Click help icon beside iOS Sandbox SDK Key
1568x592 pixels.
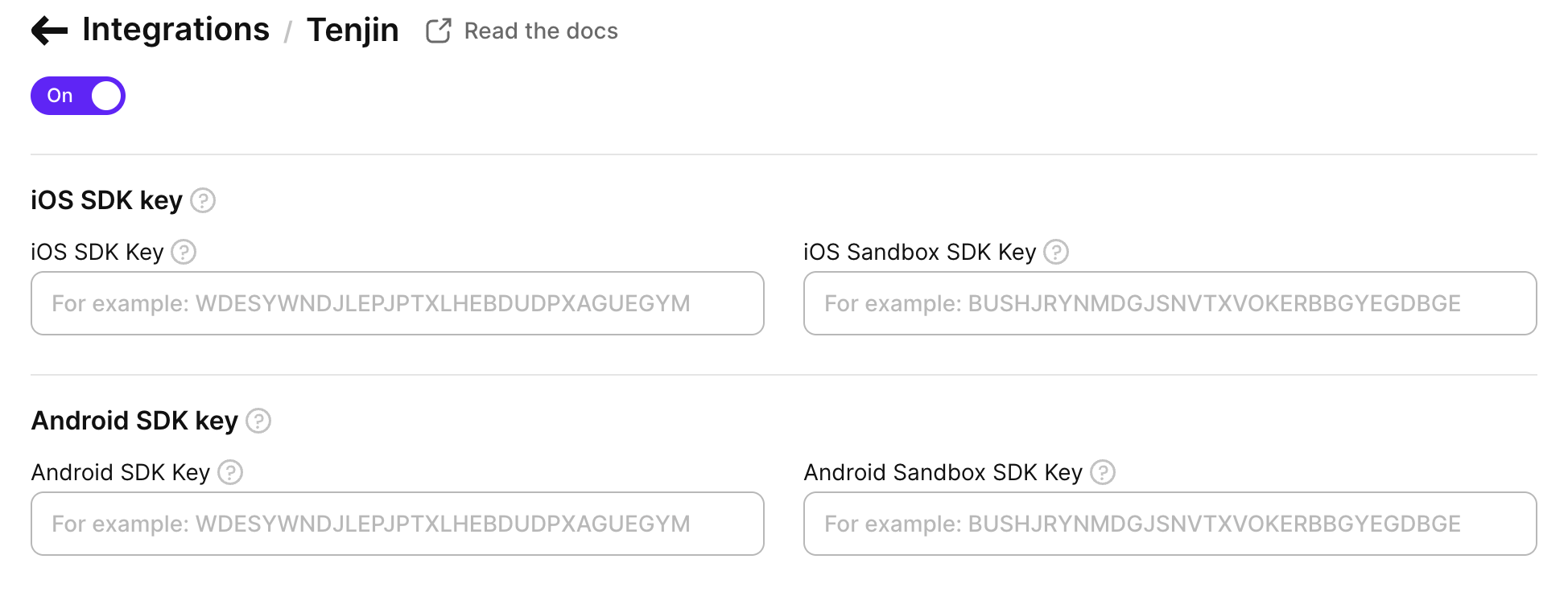pyautogui.click(x=1056, y=253)
